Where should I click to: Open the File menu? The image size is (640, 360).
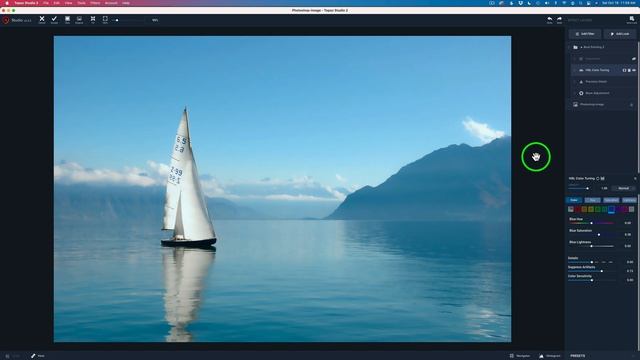click(x=46, y=3)
